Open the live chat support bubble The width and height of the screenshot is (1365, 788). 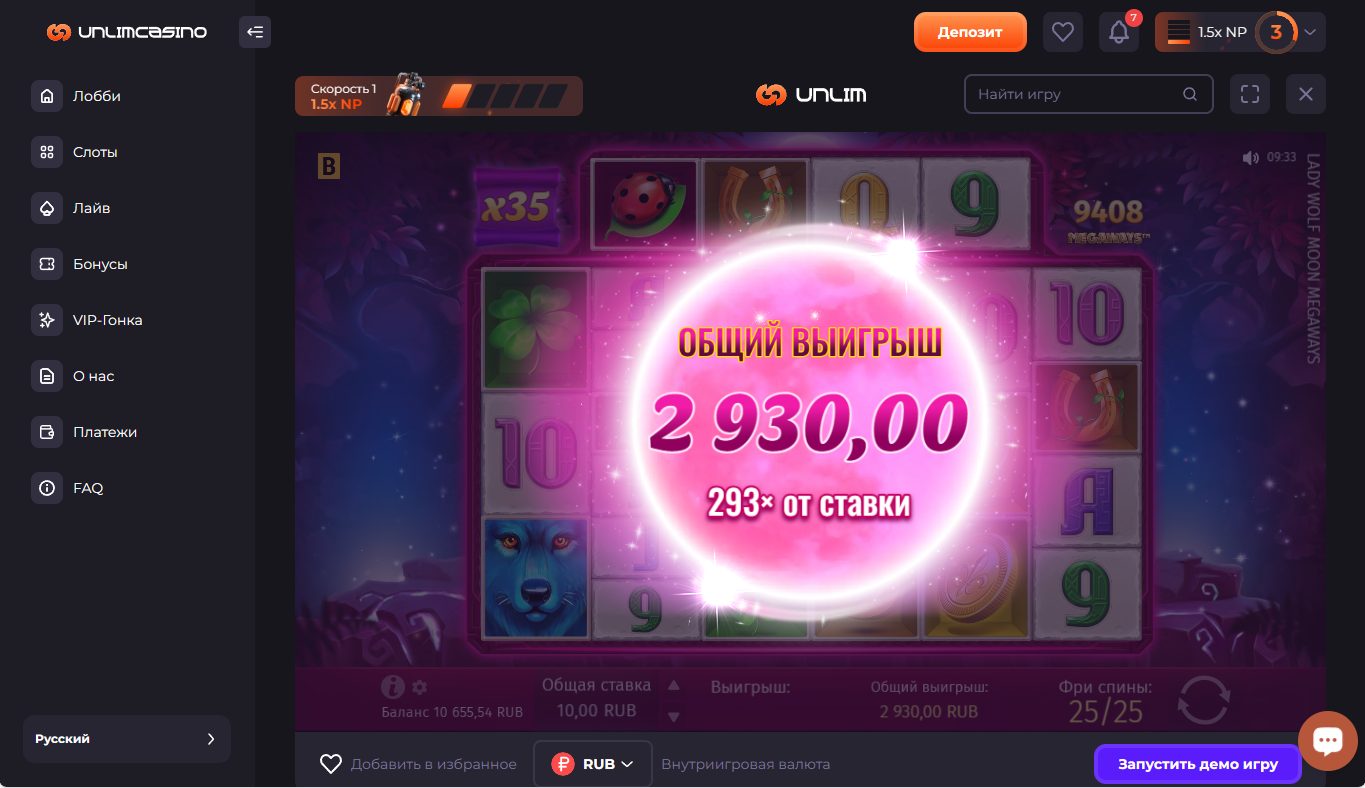coord(1327,741)
